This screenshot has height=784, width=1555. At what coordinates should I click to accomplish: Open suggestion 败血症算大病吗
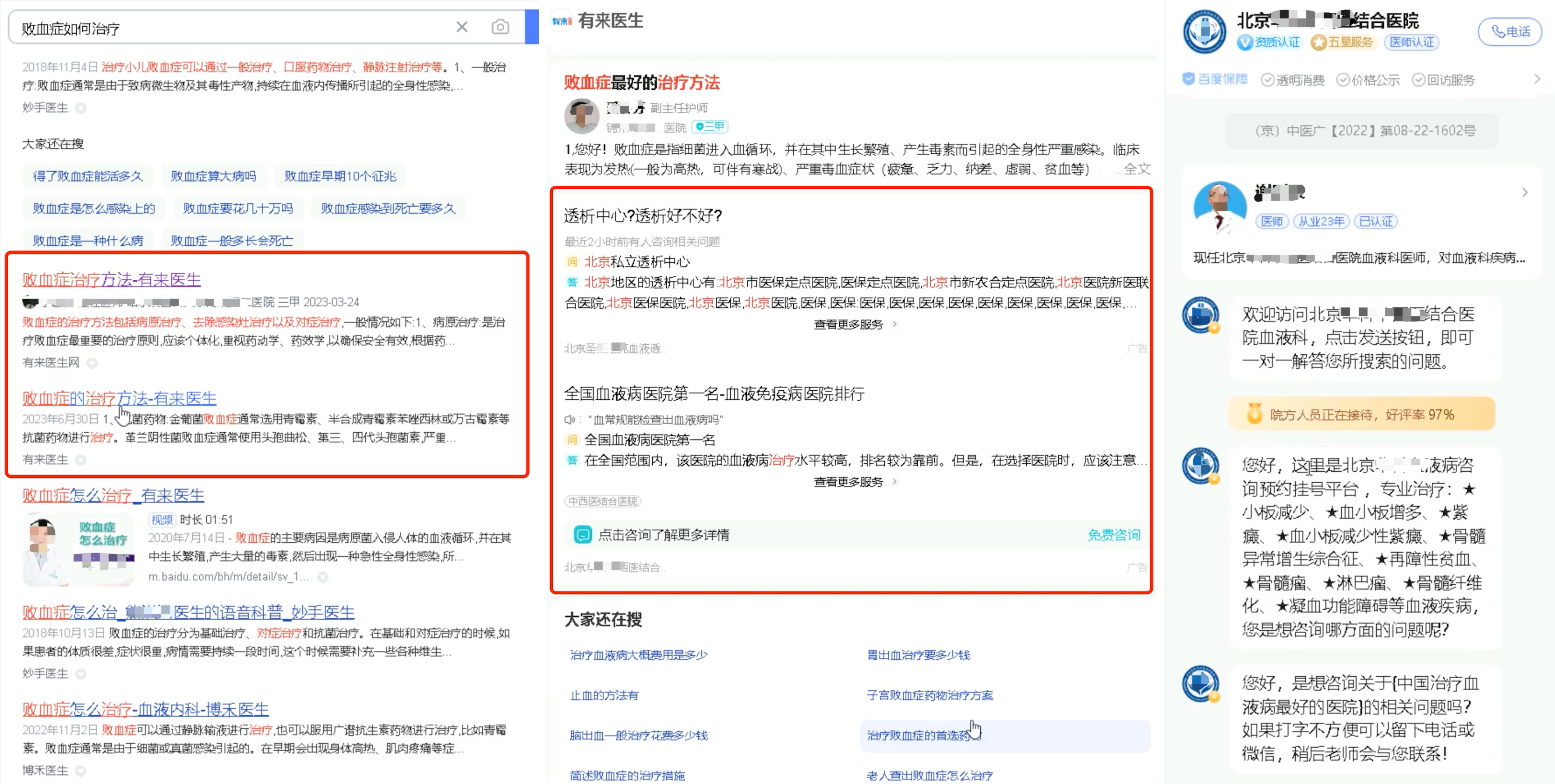[213, 176]
